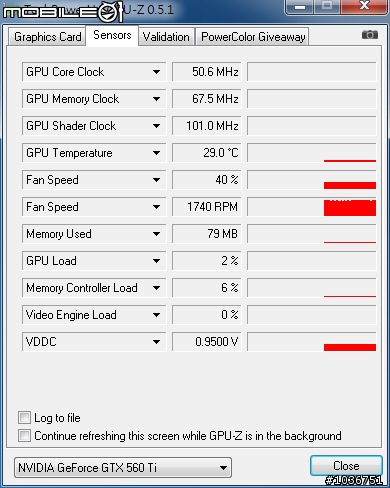This screenshot has height=488, width=390.
Task: Open the GPU Core Clock dropdown arrow
Action: point(156,72)
